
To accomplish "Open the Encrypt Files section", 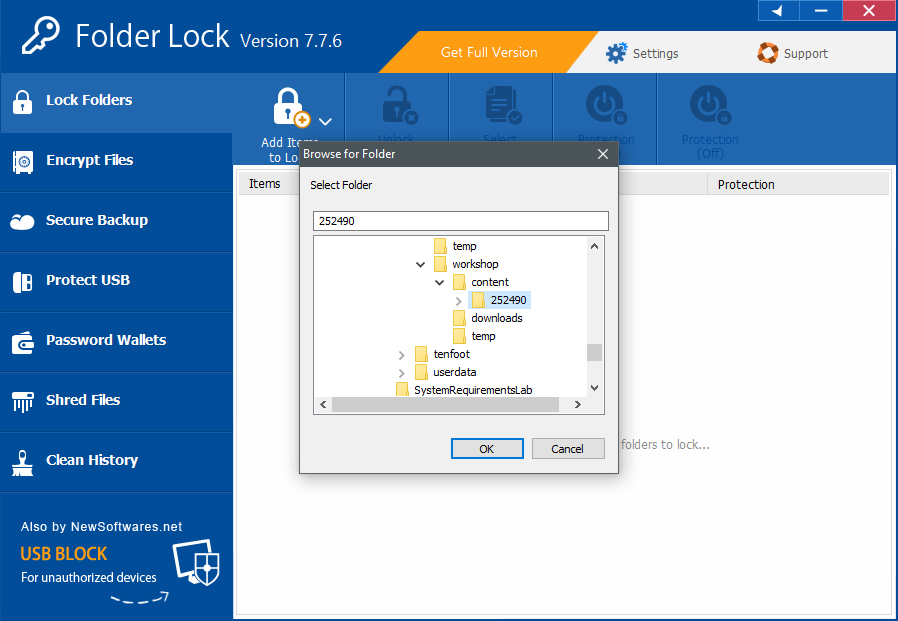I will click(116, 161).
